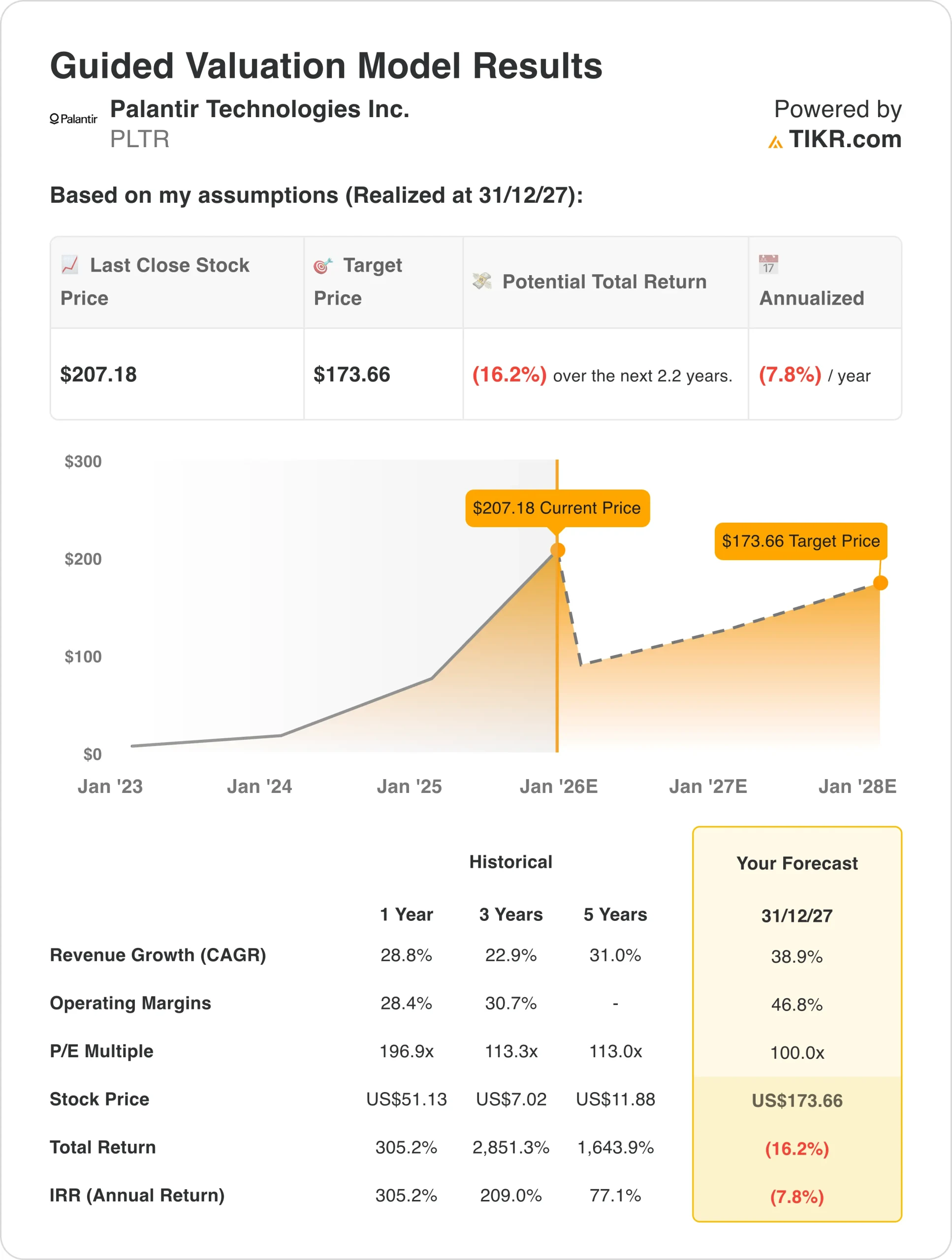Viewport: 952px width, 1260px height.
Task: Click the $207.18 Current Price label
Action: 557,508
